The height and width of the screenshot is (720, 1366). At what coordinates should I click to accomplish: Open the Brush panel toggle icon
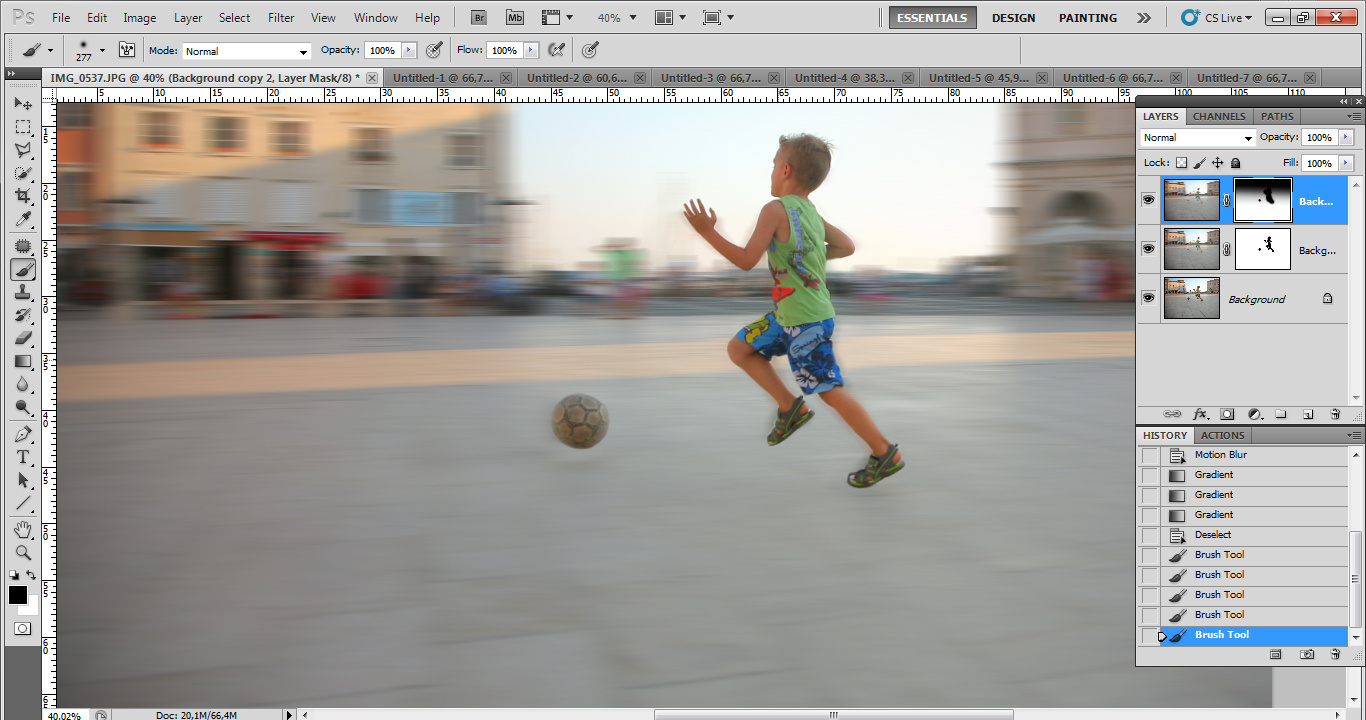127,50
